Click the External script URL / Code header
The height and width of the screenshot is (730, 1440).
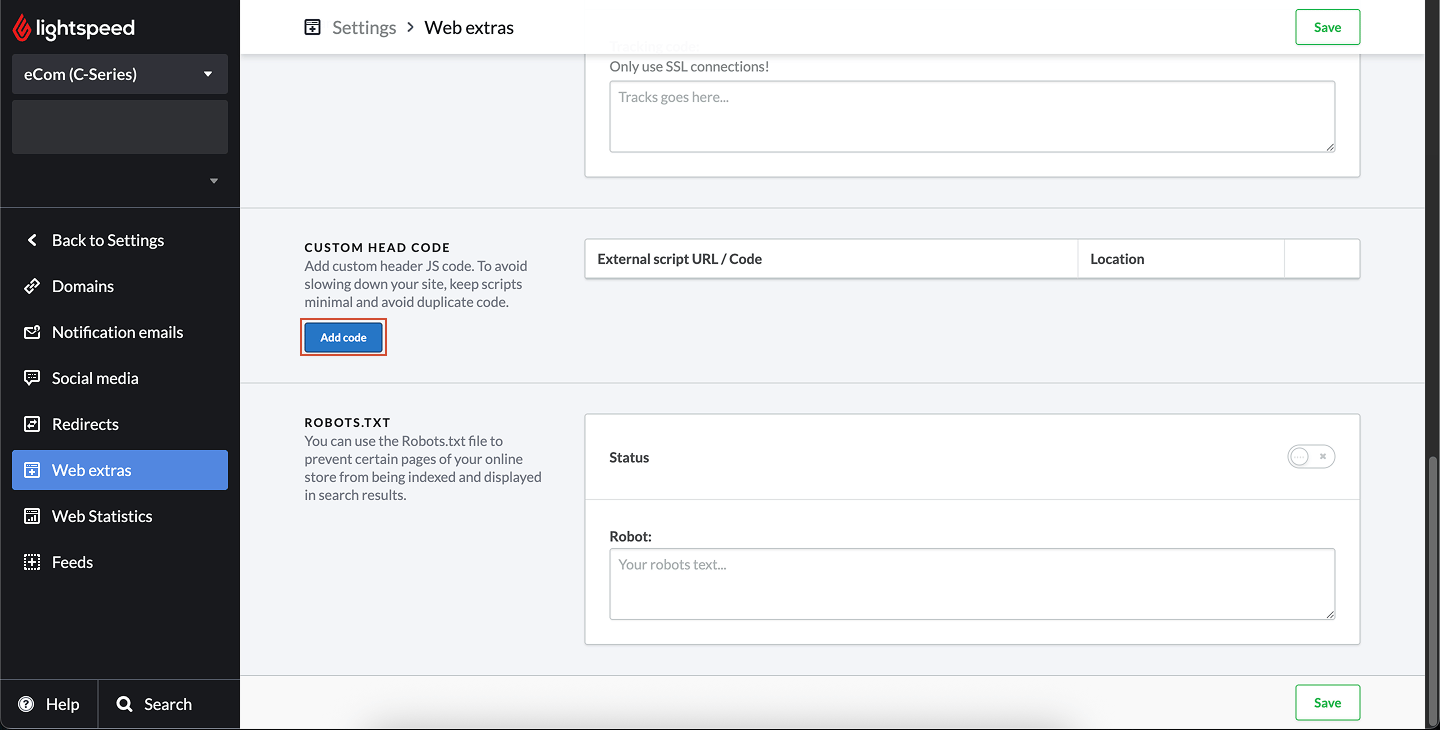680,259
